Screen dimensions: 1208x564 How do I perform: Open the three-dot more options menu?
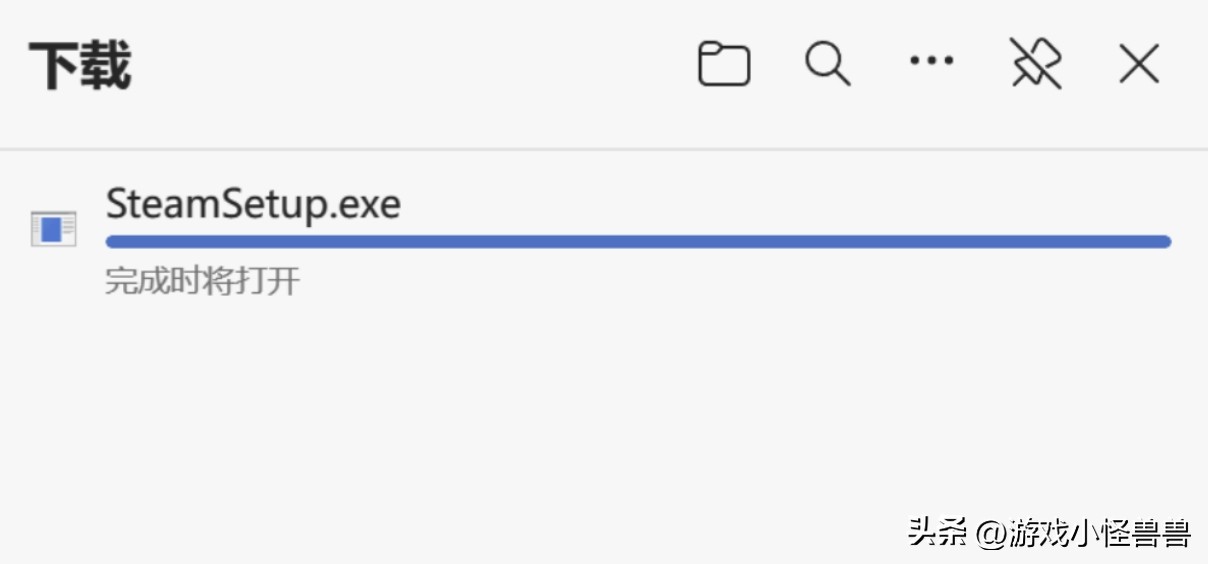coord(931,62)
